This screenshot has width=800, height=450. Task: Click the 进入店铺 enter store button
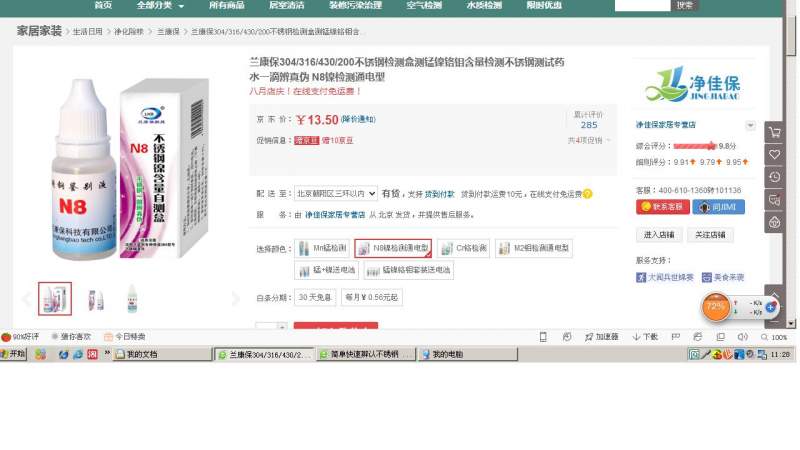(659, 235)
